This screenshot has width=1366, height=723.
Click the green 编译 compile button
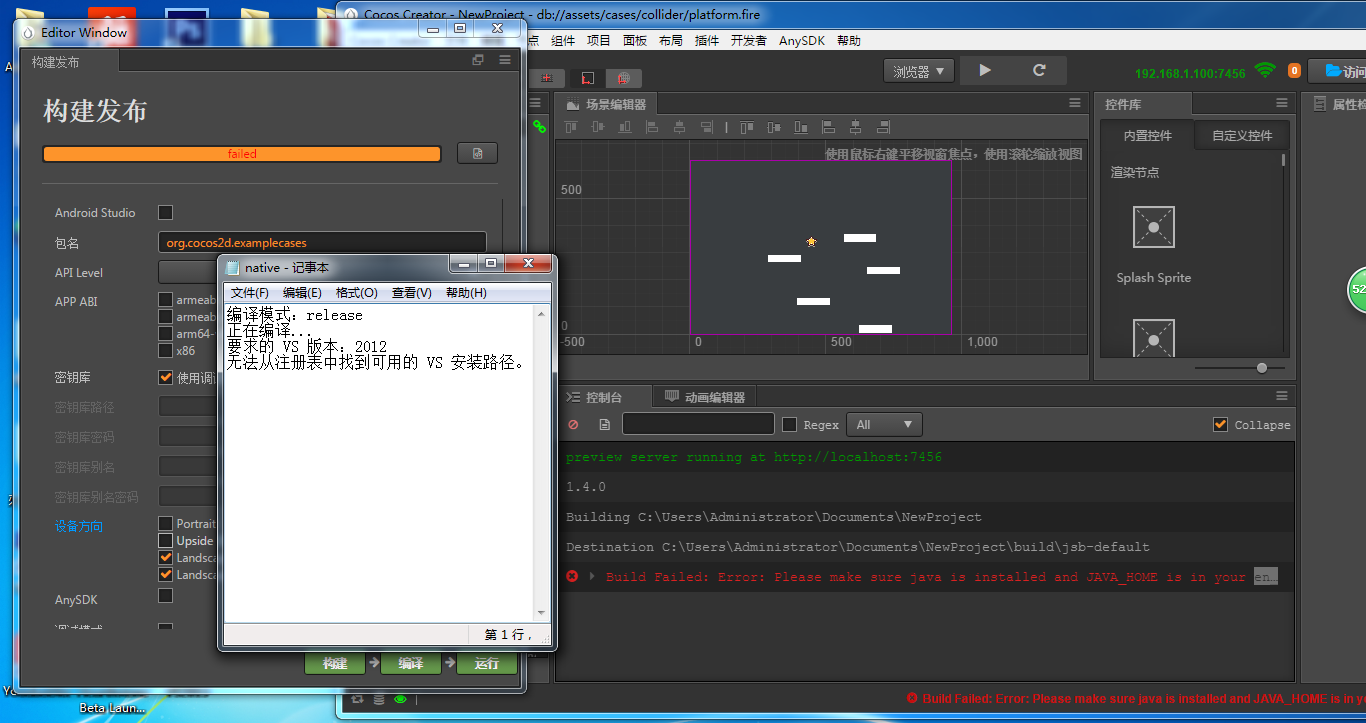tap(411, 663)
